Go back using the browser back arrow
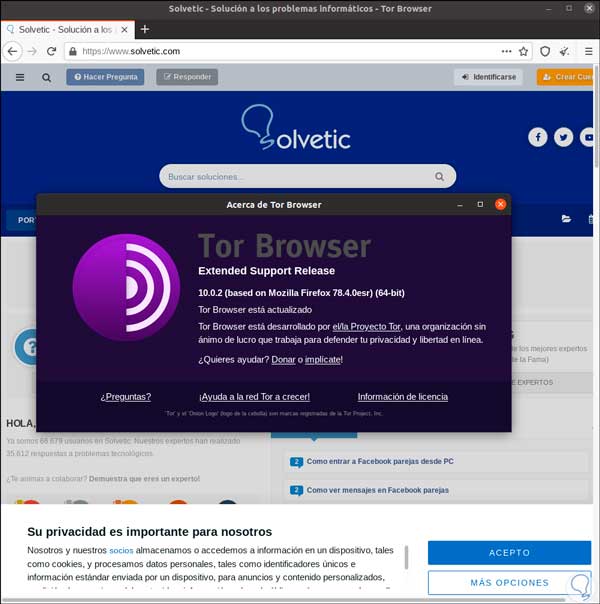600x604 pixels. pos(12,51)
